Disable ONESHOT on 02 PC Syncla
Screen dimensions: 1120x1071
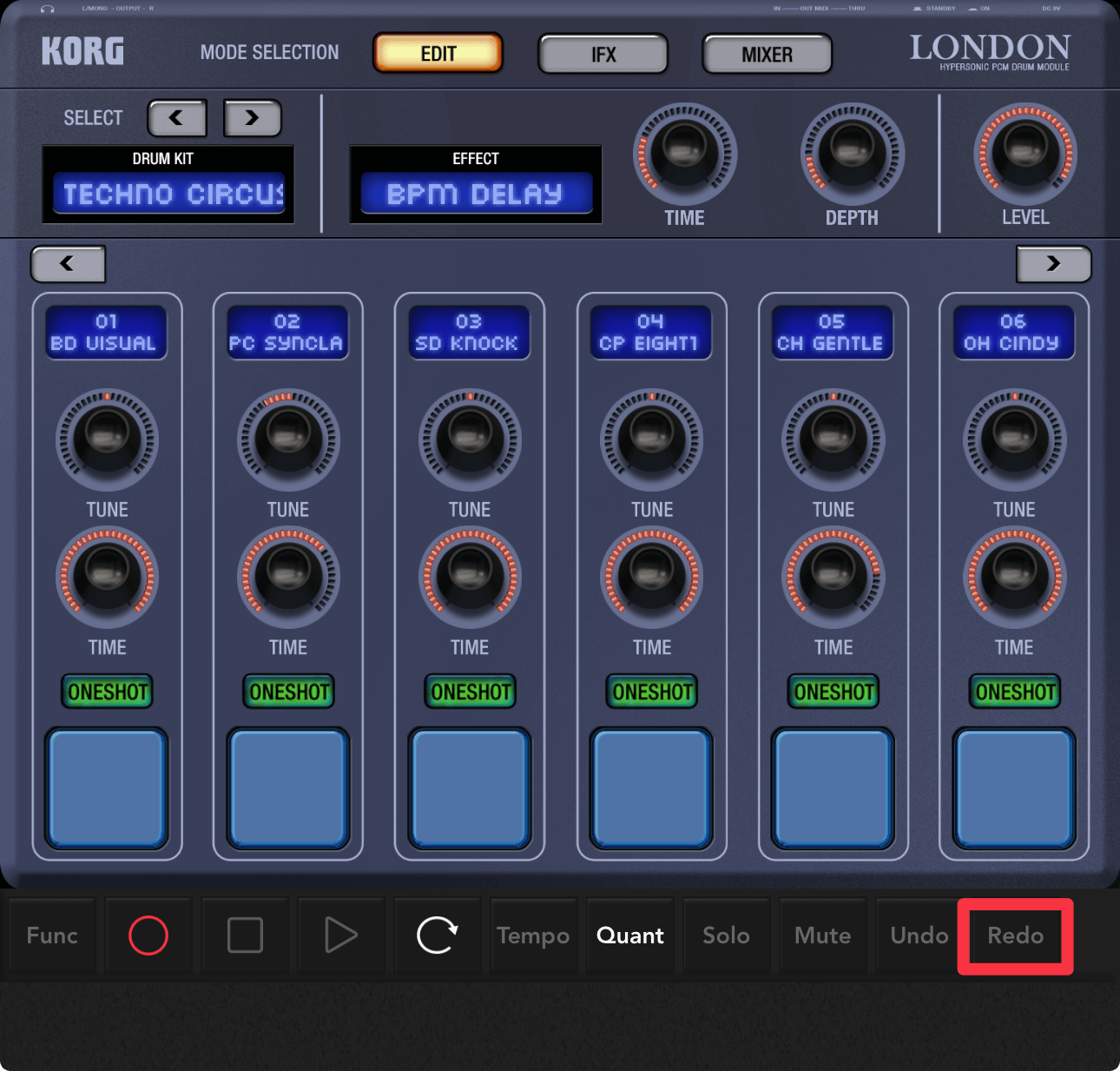289,691
